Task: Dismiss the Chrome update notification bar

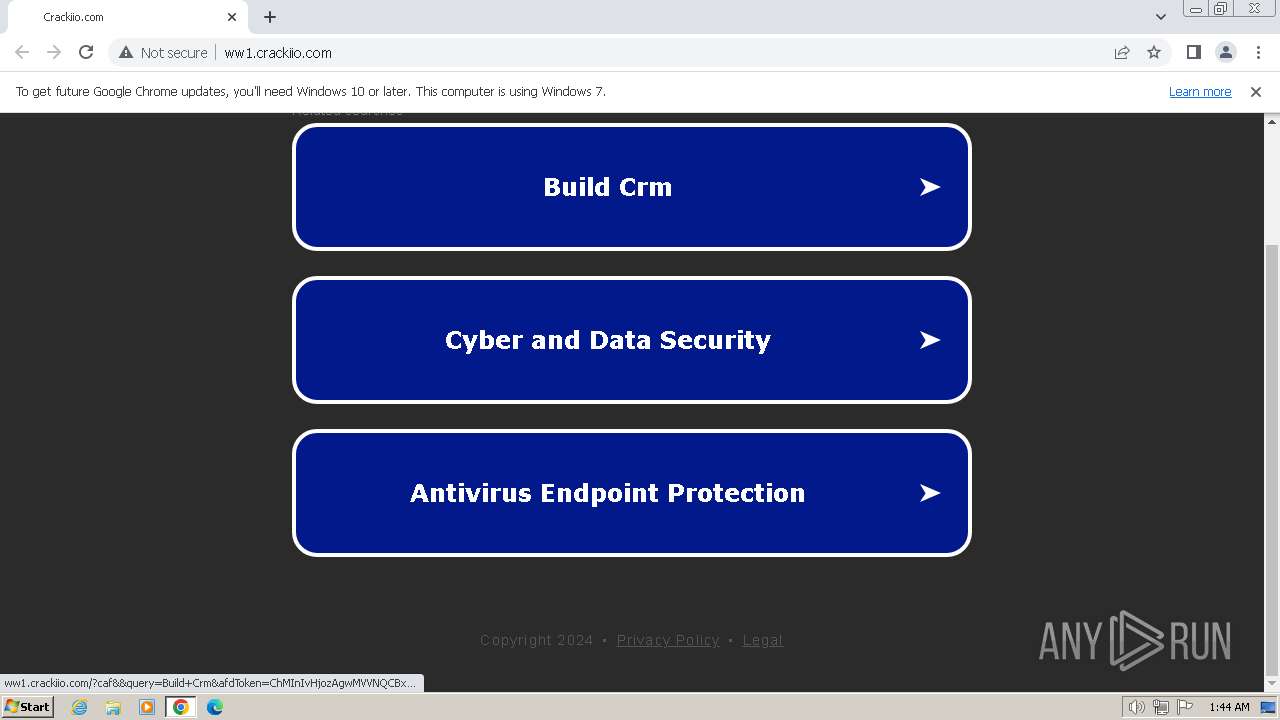Action: 1256,92
